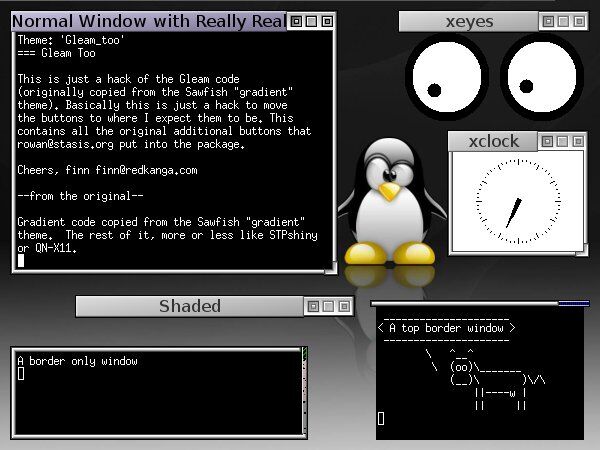Click the line ending 'like STPshiny'
This screenshot has width=600, height=450.
[x=168, y=235]
